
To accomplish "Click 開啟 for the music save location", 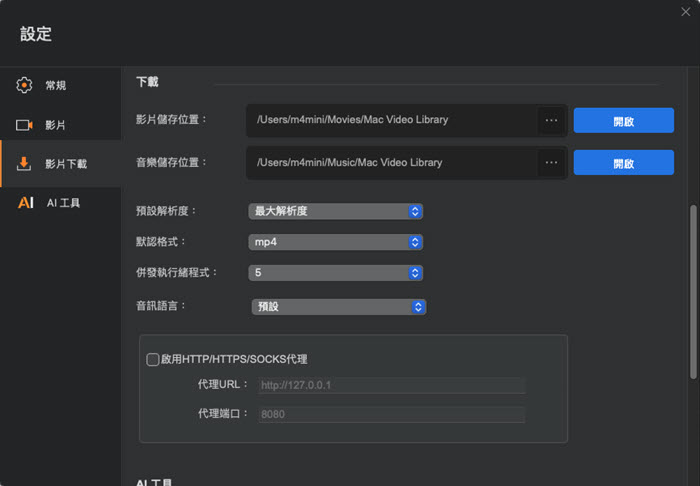I will click(x=624, y=162).
